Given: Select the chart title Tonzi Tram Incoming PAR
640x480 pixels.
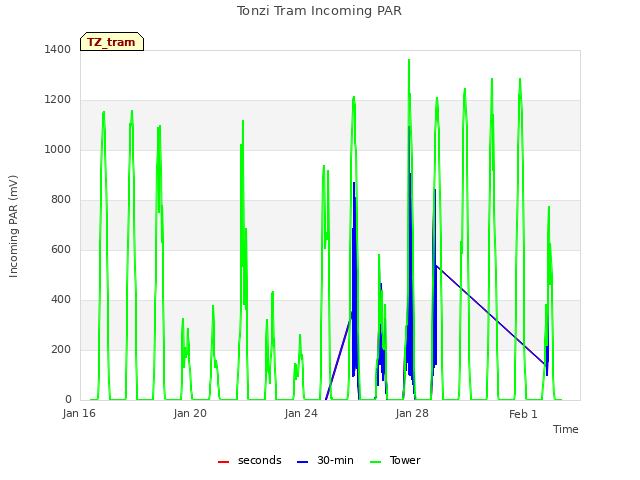Looking at the screenshot, I should point(319,11).
